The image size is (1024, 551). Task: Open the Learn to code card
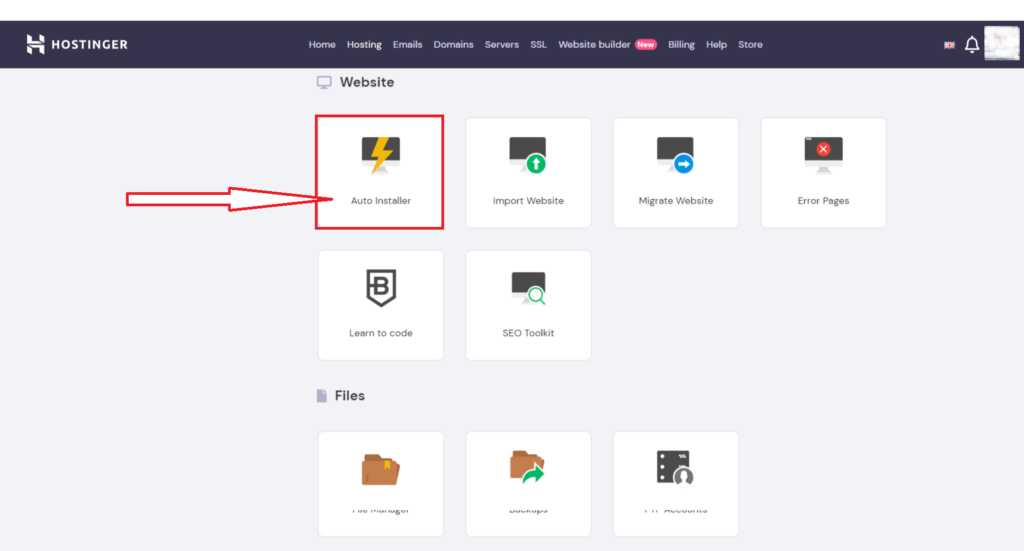[x=380, y=305]
